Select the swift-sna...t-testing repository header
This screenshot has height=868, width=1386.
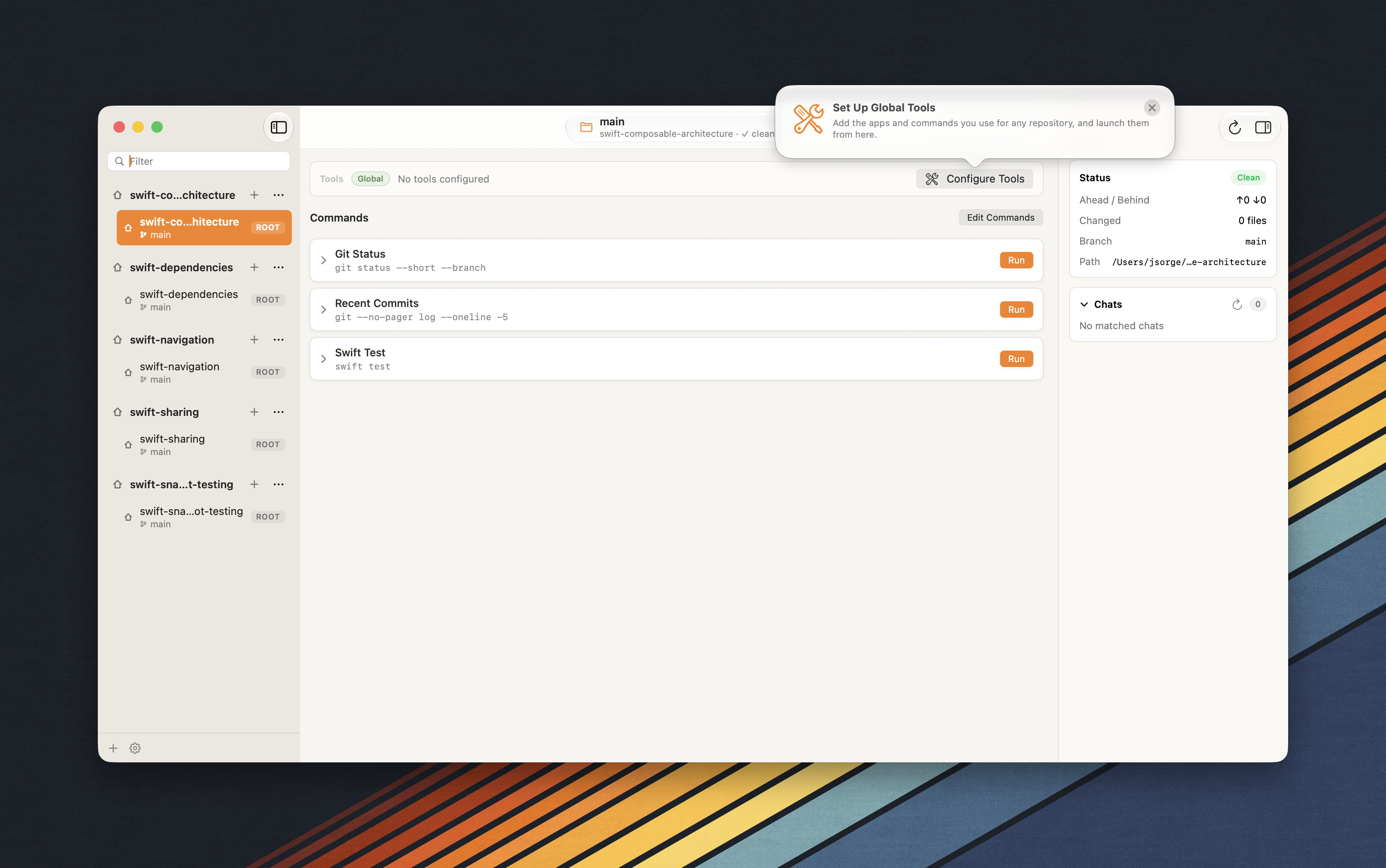pyautogui.click(x=181, y=485)
